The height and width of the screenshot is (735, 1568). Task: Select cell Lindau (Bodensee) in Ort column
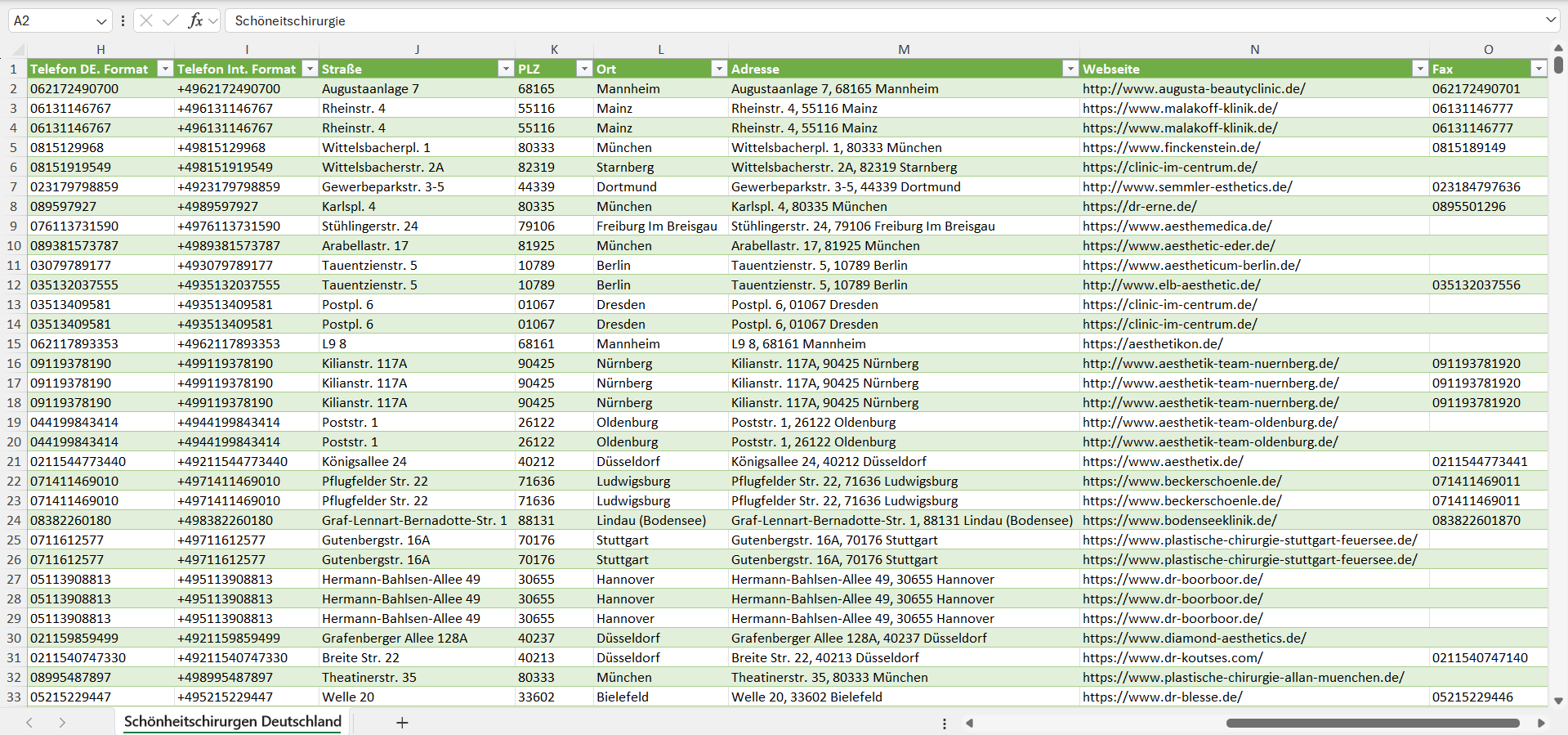tap(660, 520)
